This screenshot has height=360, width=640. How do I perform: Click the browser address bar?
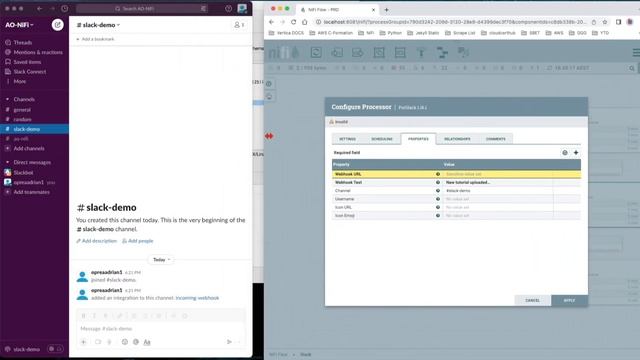click(x=455, y=22)
